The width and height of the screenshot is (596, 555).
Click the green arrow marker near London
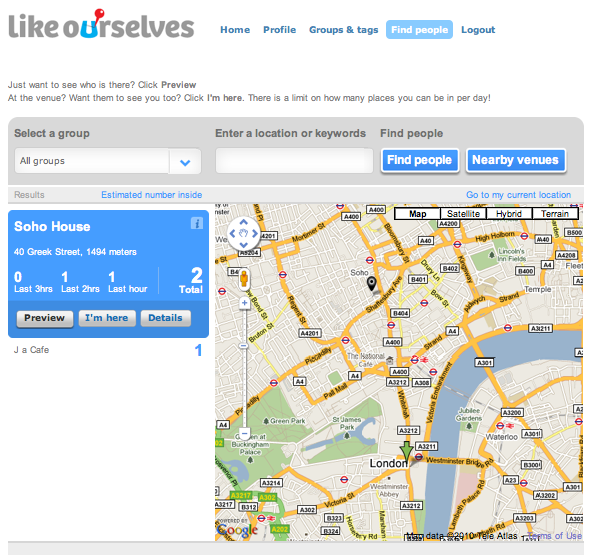click(x=406, y=451)
